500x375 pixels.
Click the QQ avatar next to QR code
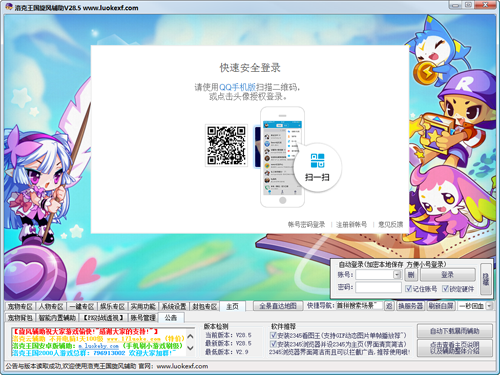[257, 147]
